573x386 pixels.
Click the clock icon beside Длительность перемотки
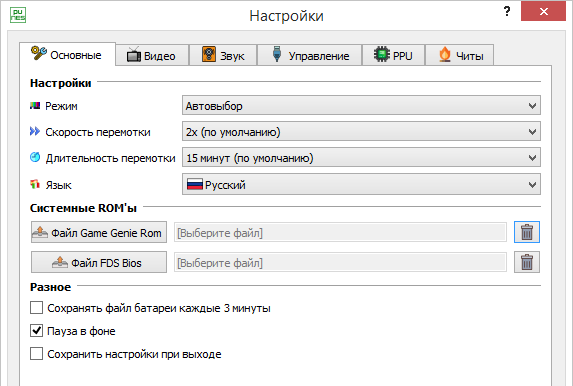[35, 158]
